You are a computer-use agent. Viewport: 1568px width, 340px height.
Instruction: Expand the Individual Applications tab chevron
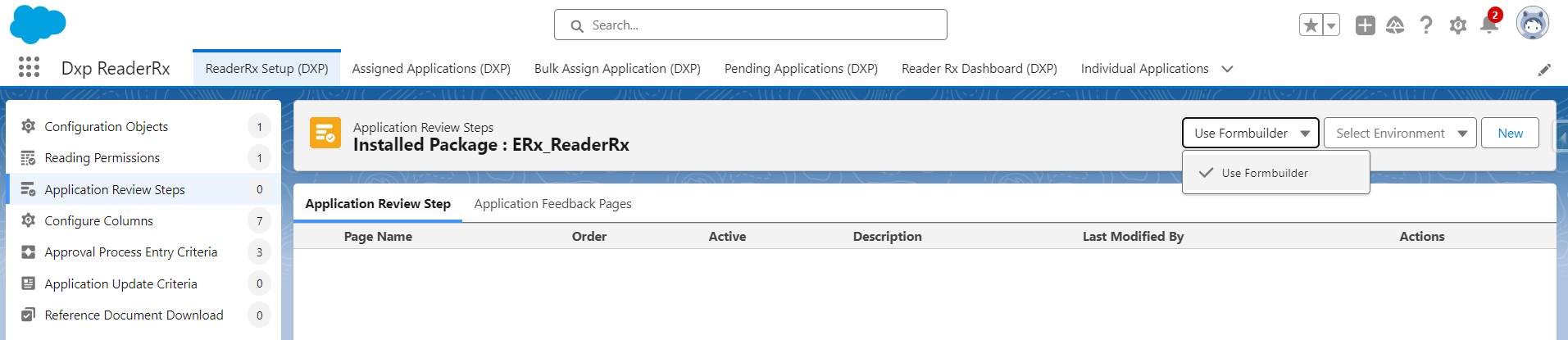1227,69
